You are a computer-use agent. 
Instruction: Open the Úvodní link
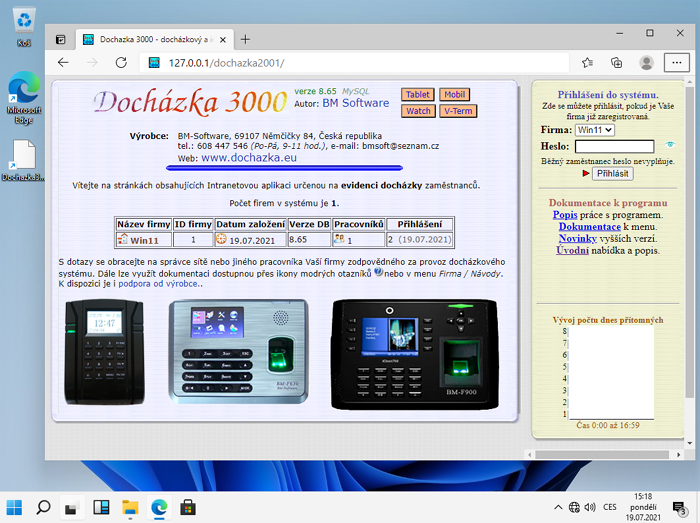click(x=572, y=250)
